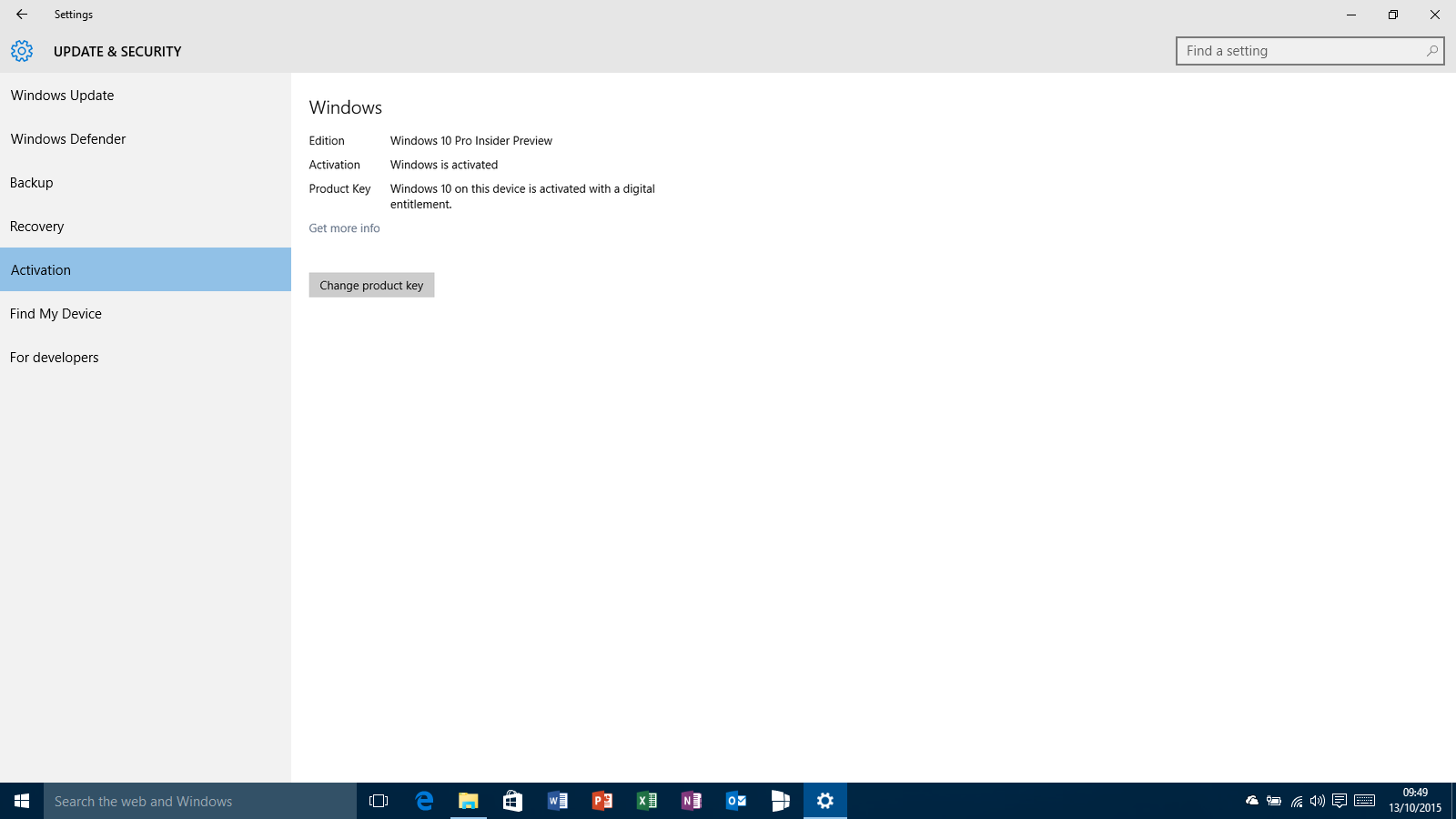Select Windows Update in the sidebar
This screenshot has width=1456, height=819.
point(146,95)
